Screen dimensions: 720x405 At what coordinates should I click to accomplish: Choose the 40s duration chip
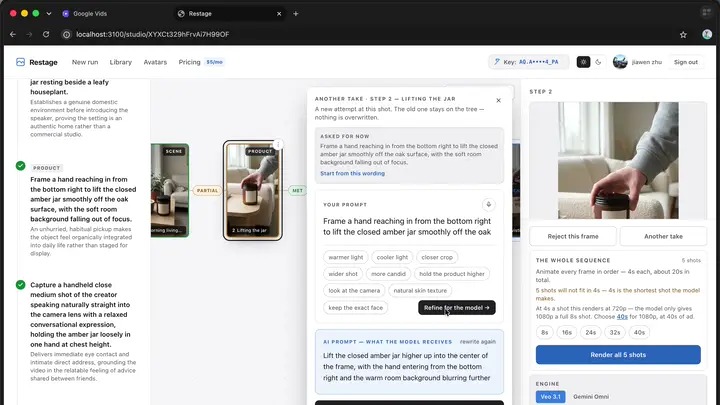point(639,332)
